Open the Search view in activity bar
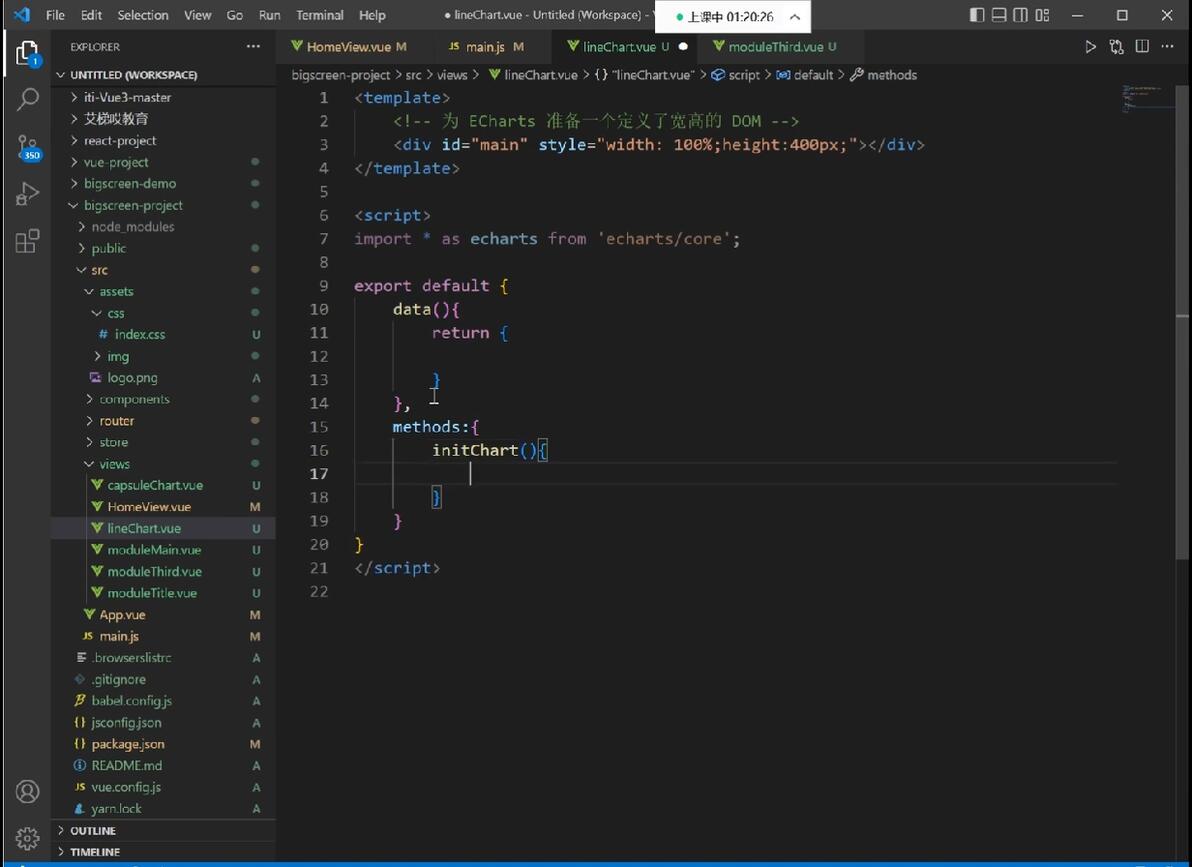 pos(27,98)
